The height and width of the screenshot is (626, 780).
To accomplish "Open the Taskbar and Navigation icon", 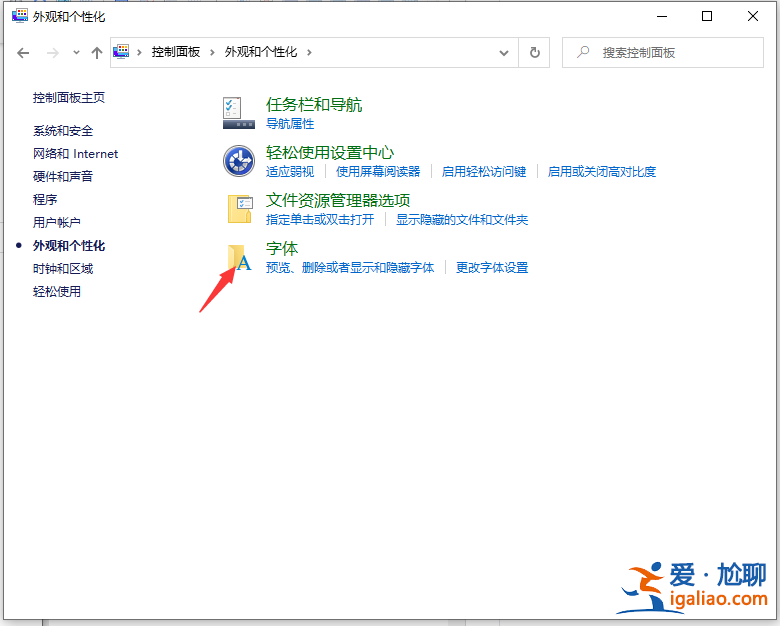I will pos(239,113).
